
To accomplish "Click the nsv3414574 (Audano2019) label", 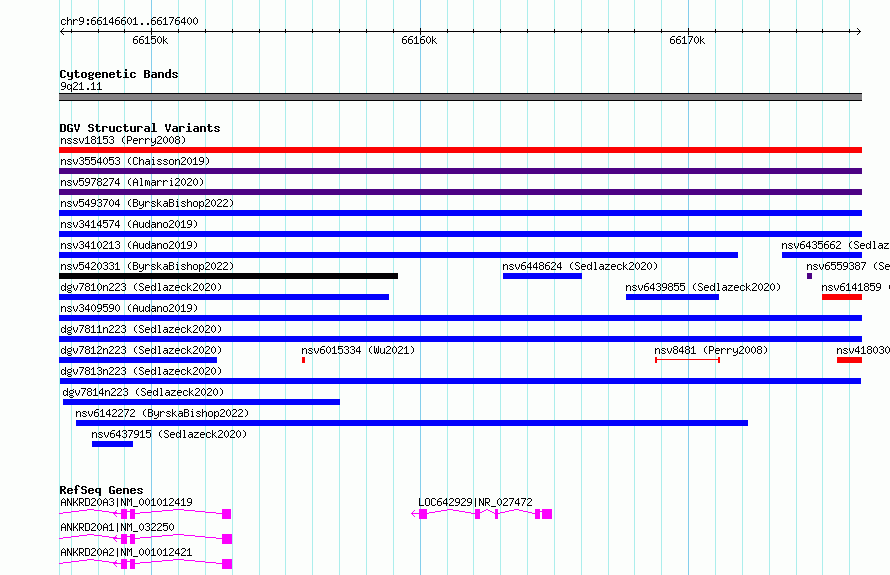I will 129,224.
